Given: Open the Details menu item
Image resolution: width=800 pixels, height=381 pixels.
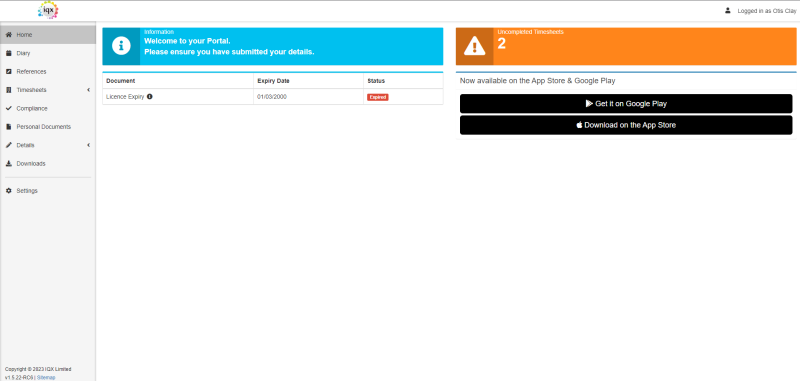Looking at the screenshot, I should pyautogui.click(x=48, y=145).
